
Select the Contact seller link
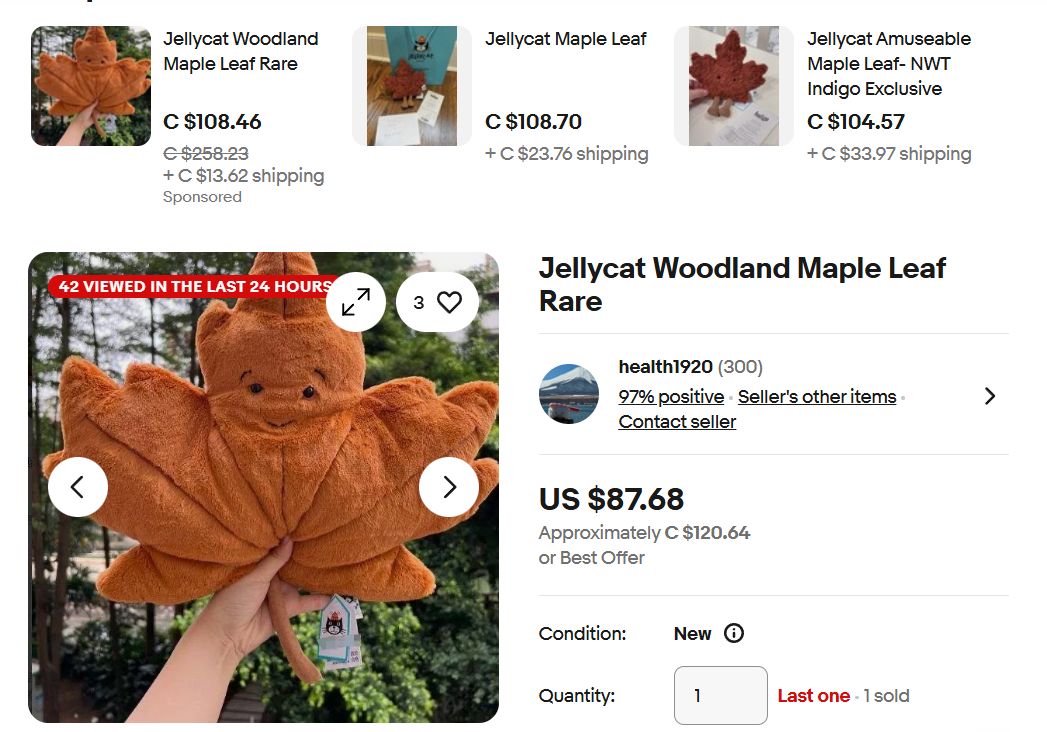tap(677, 422)
